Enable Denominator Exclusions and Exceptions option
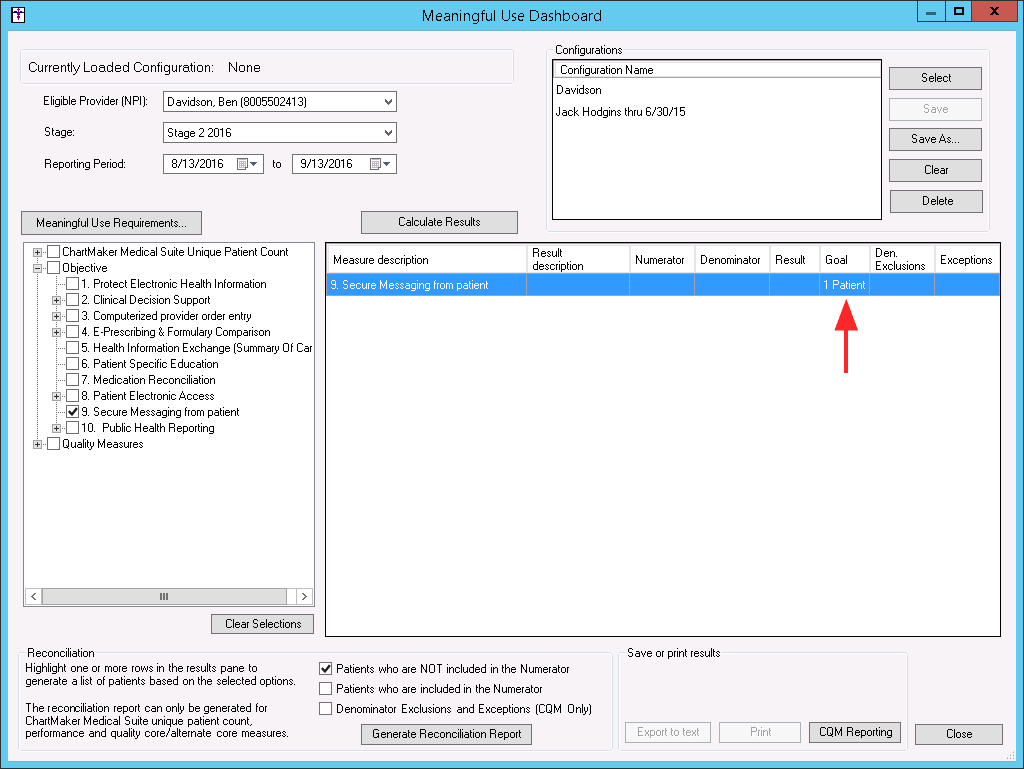 click(x=325, y=709)
